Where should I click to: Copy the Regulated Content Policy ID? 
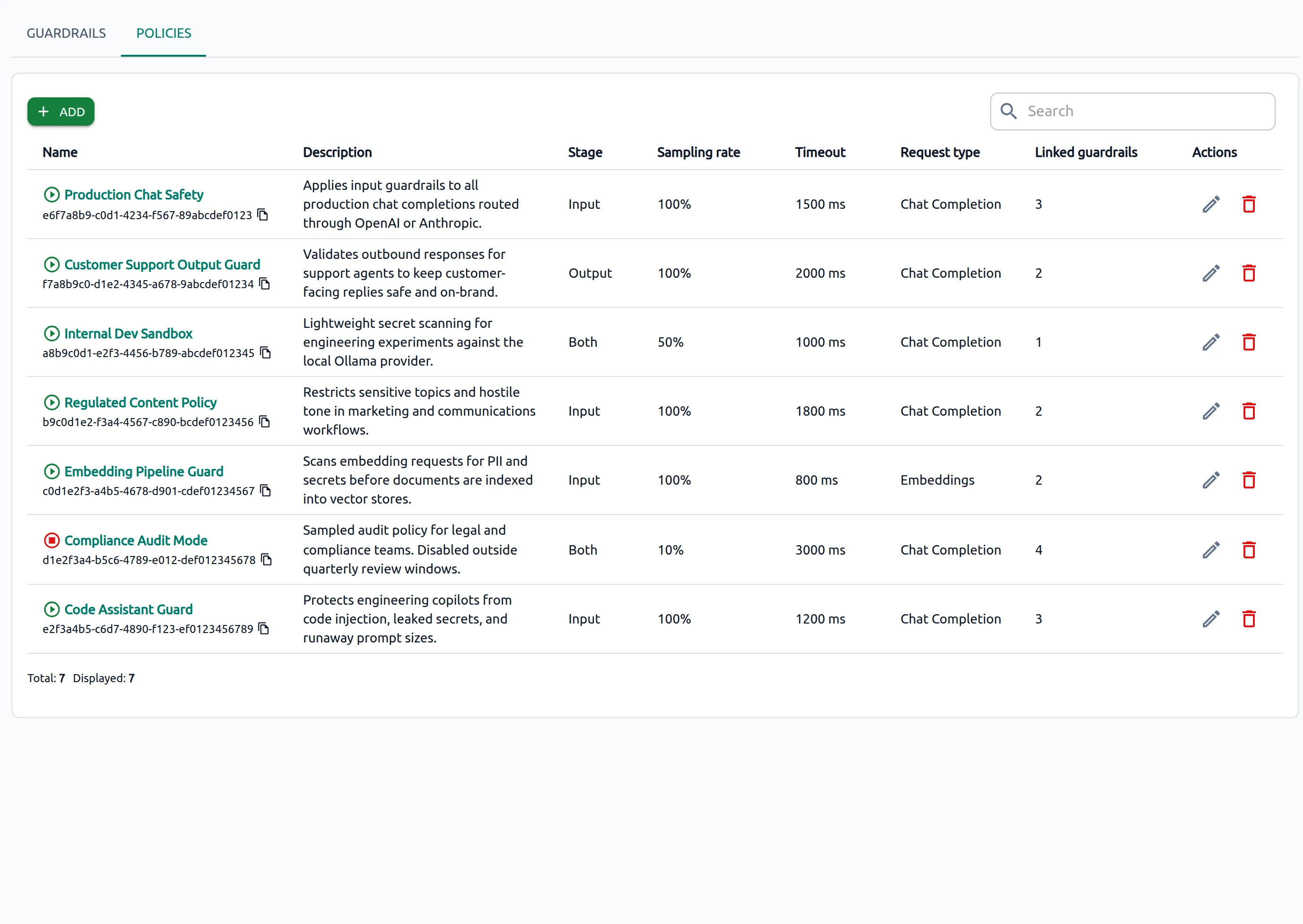(x=265, y=421)
